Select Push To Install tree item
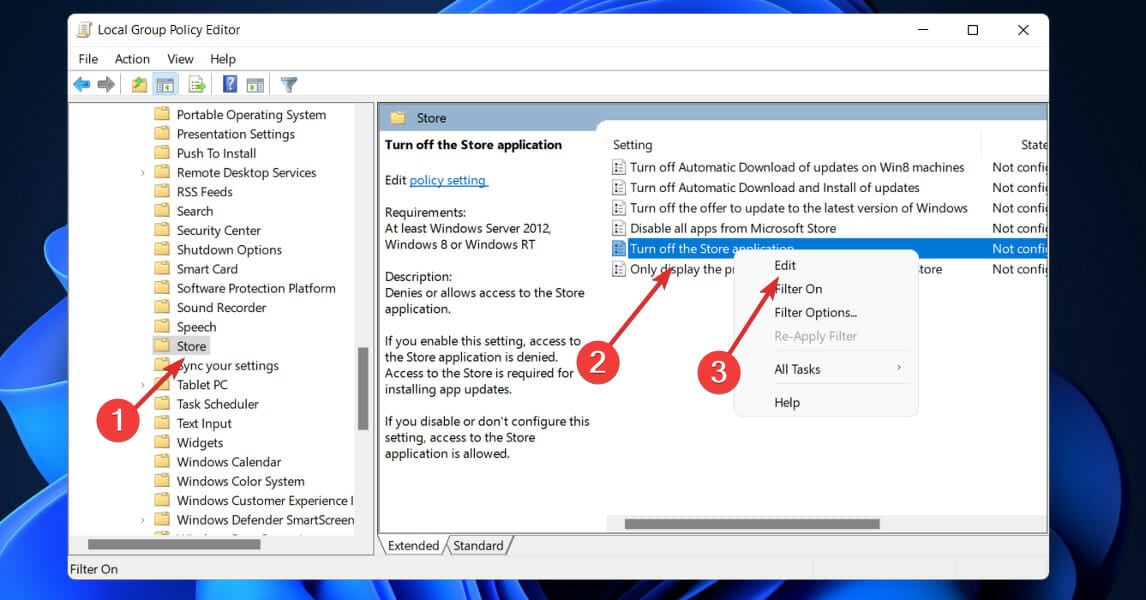This screenshot has height=600, width=1146. 216,153
